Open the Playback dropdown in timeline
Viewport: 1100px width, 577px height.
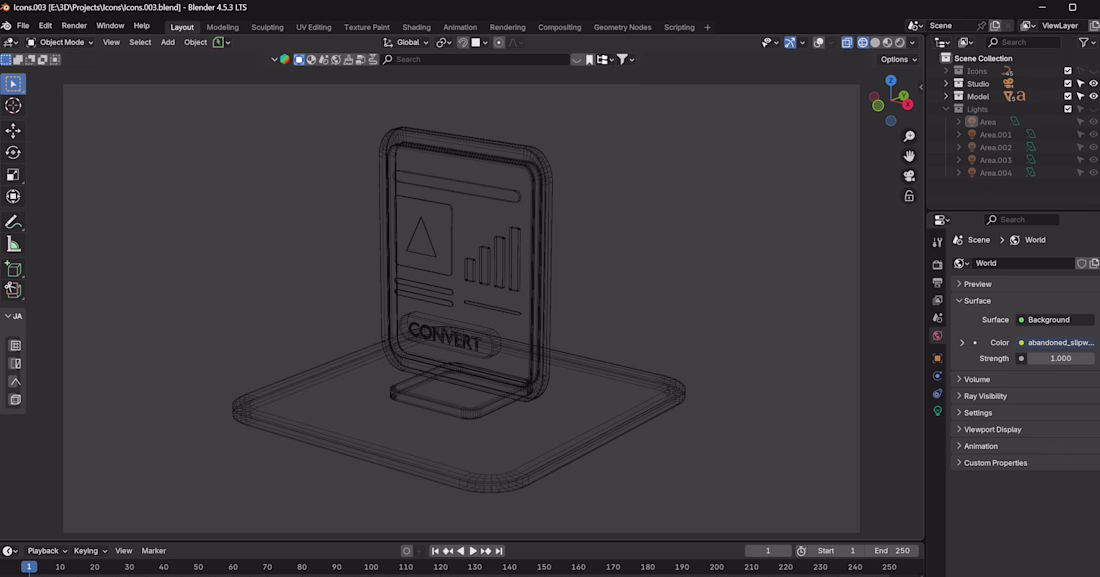(47, 551)
